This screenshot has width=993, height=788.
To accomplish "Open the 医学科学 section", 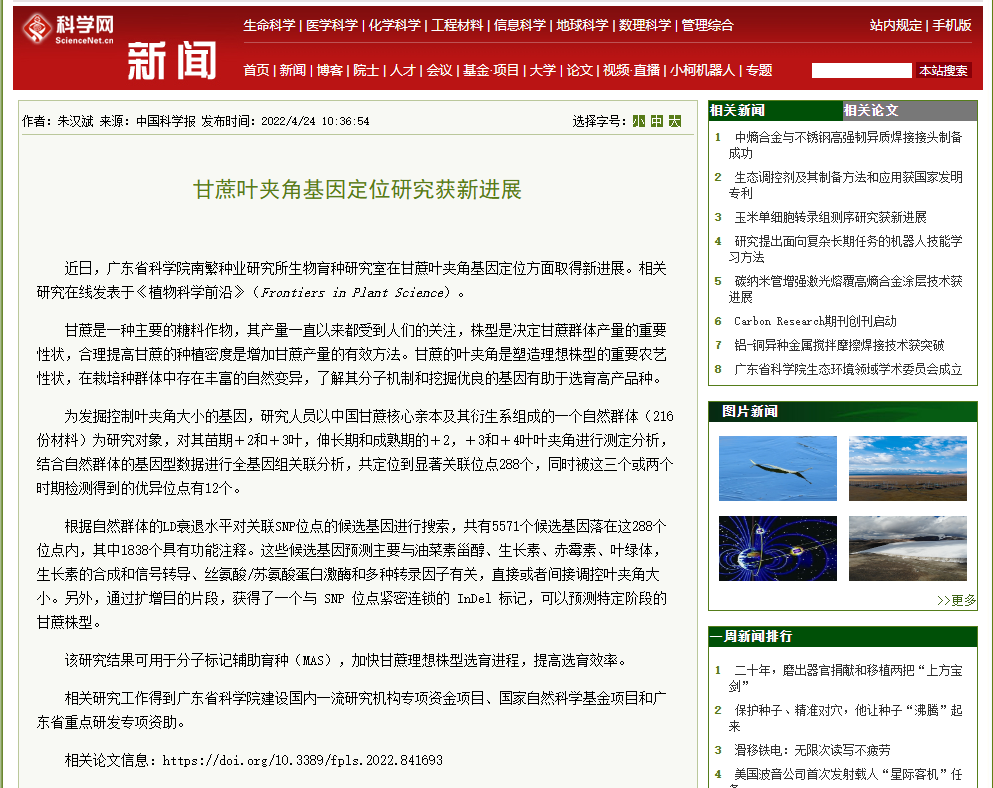I will [x=332, y=25].
